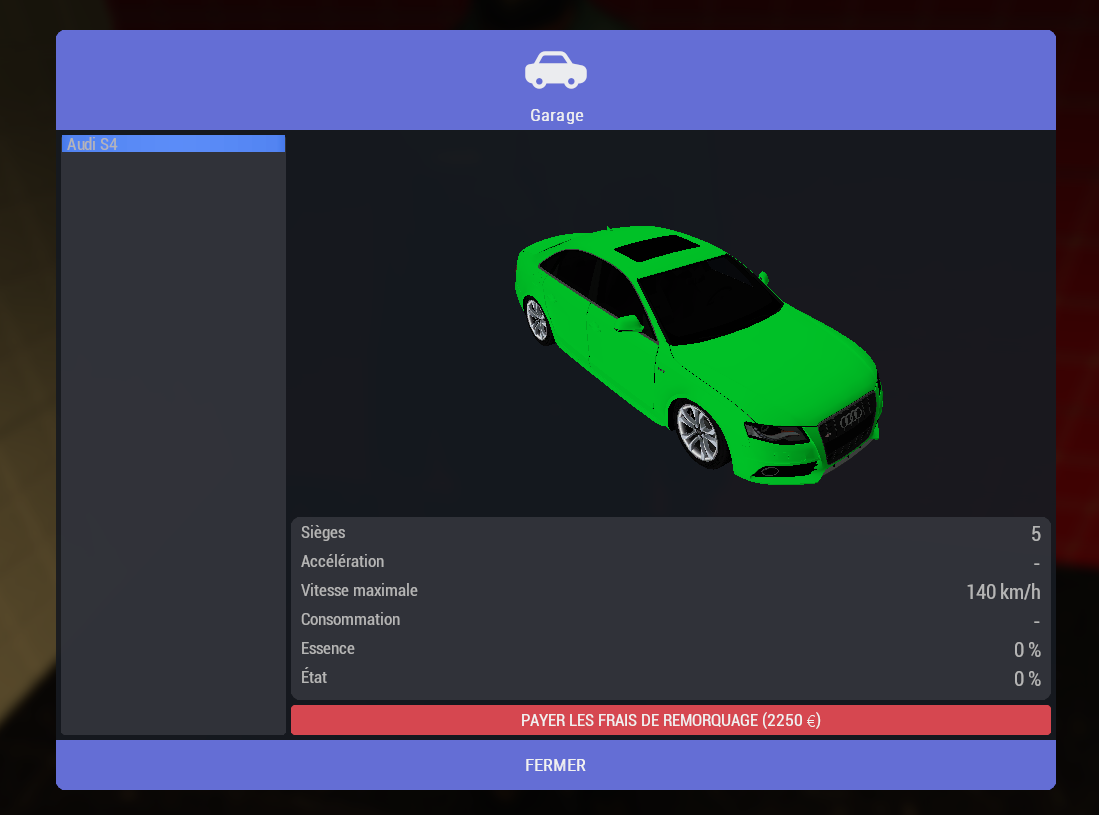The image size is (1099, 815).
Task: Click the sunroof of the green car
Action: pos(655,249)
